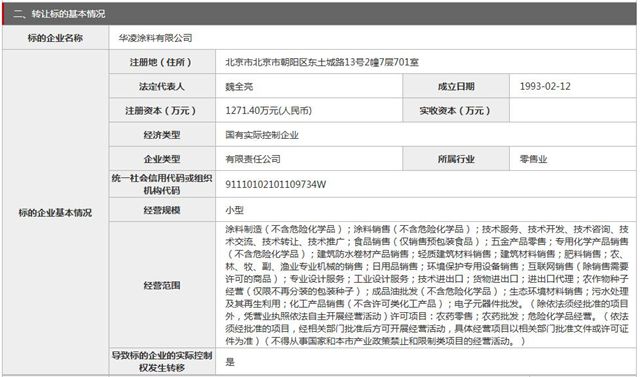Click the address 北京市北京市朝阳区东土城路13号2幢7层701室
Viewport: 640px width, 377px height.
tap(322, 62)
